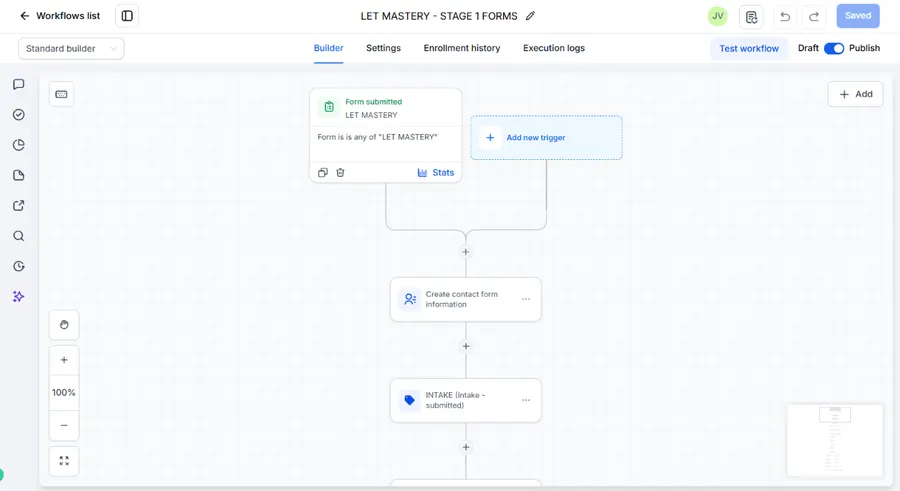This screenshot has width=900, height=491.
Task: Zoom in on the canvas
Action: click(x=64, y=360)
